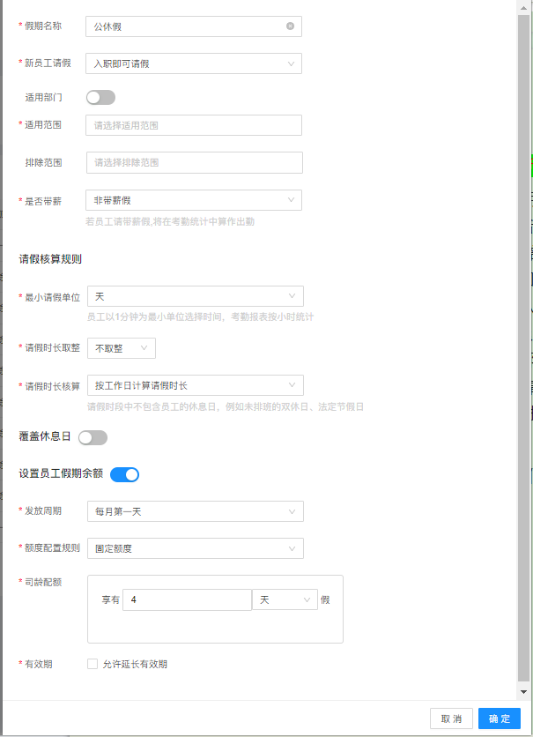Image resolution: width=534 pixels, height=737 pixels.
Task: Clear the 假期名称 field with the clear icon
Action: (290, 26)
